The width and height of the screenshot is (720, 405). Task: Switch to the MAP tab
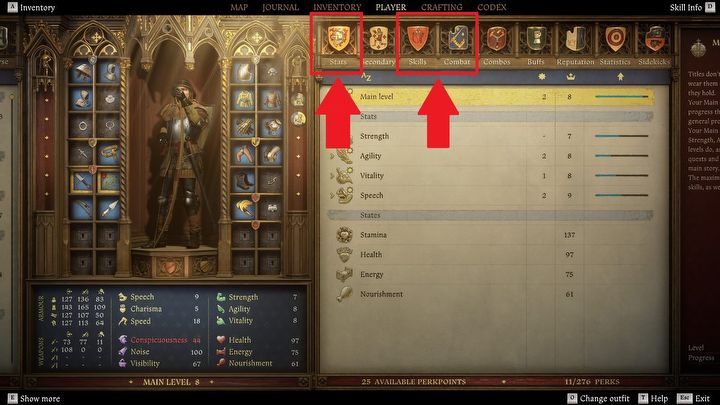[x=239, y=7]
